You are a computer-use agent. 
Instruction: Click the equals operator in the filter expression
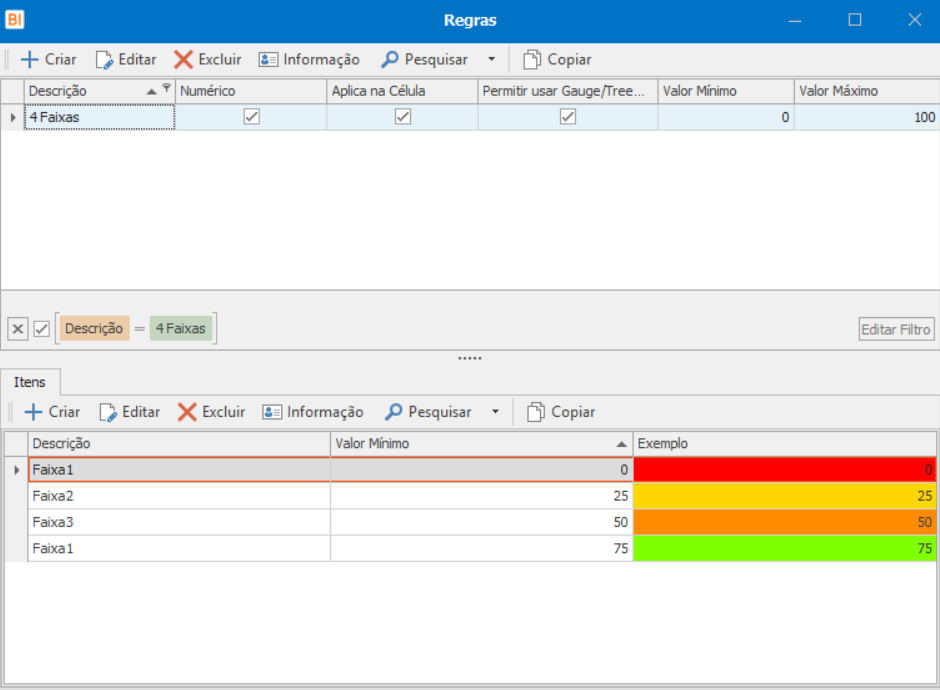(140, 329)
